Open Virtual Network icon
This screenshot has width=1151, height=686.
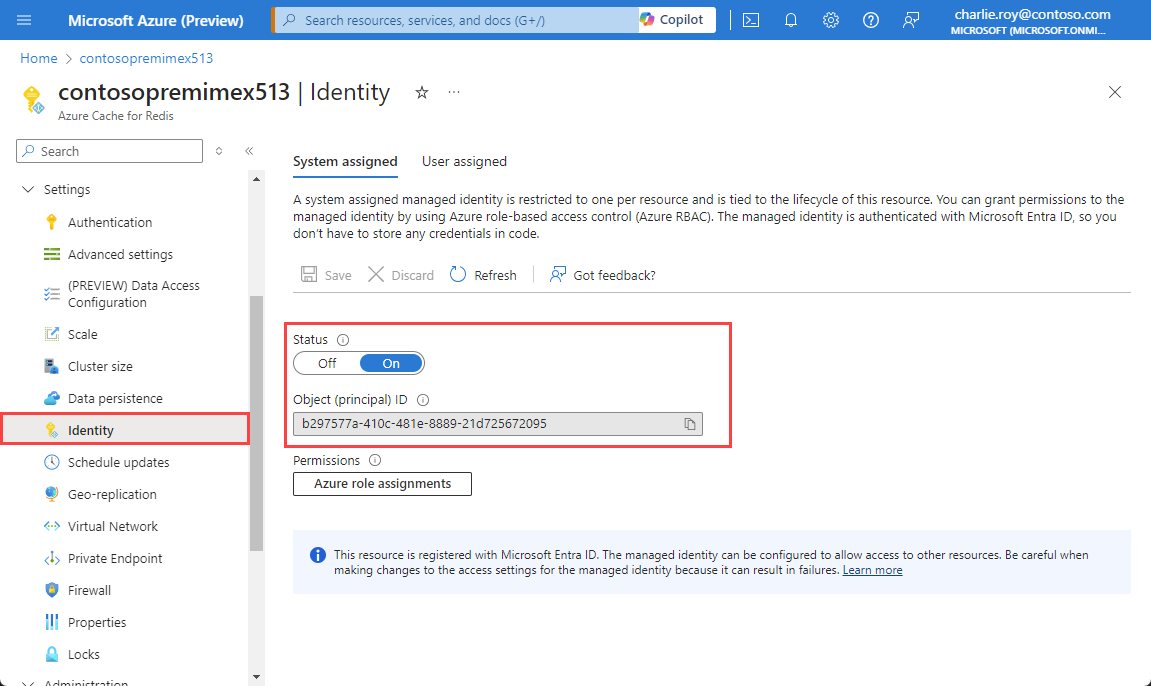click(51, 527)
